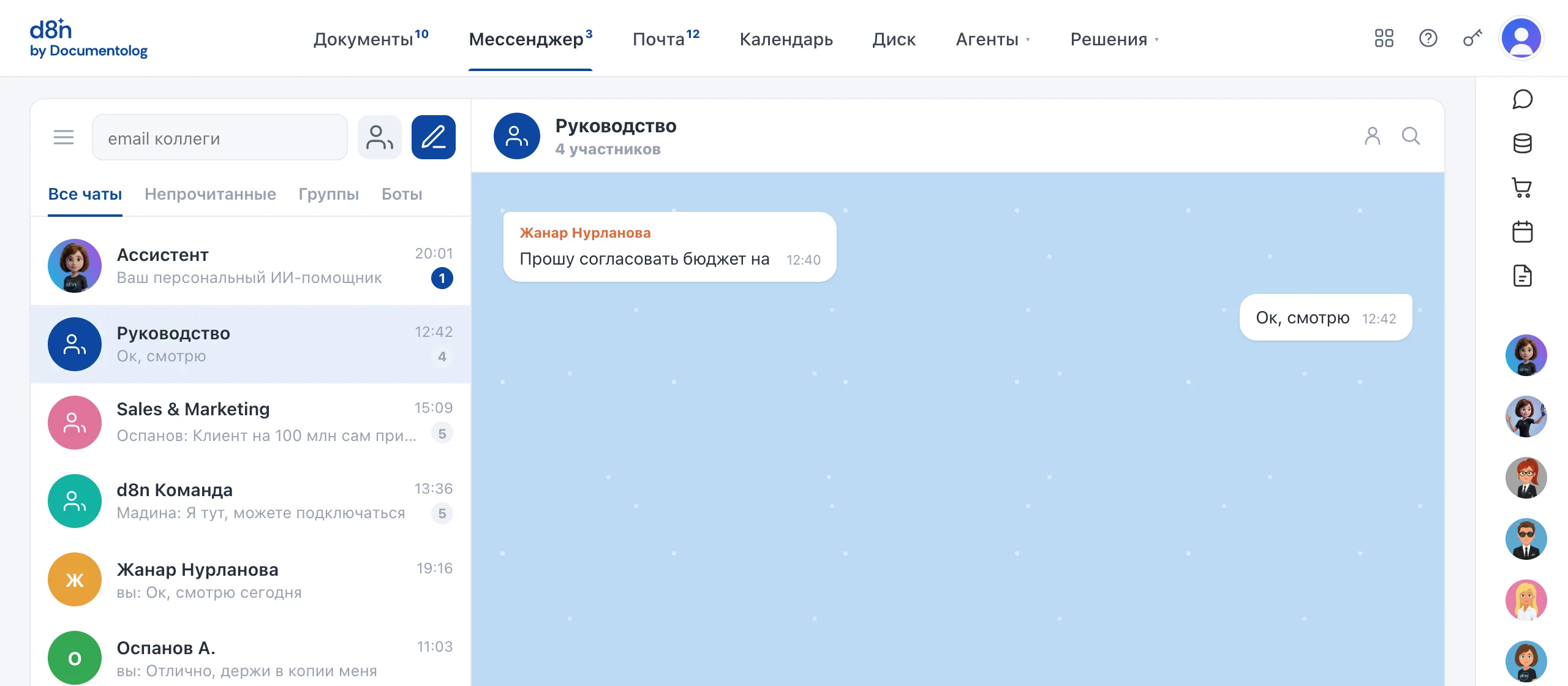Viewport: 1568px width, 686px height.
Task: Click the pink Sales & Marketing group avatar
Action: (x=75, y=423)
